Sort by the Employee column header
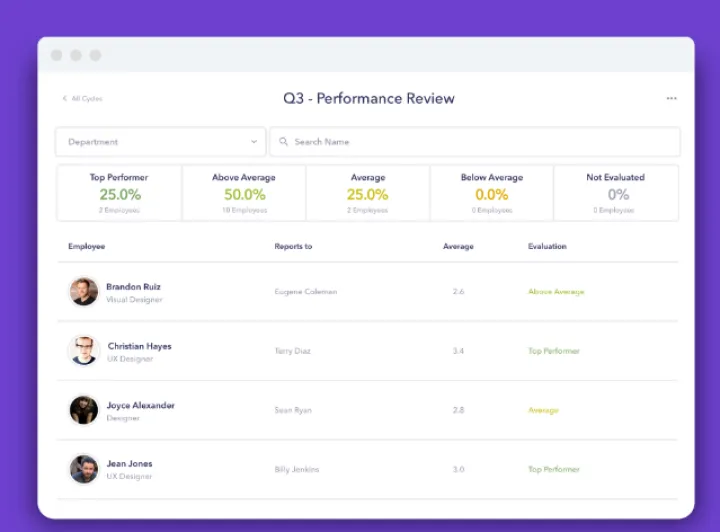This screenshot has height=532, width=720. point(87,246)
